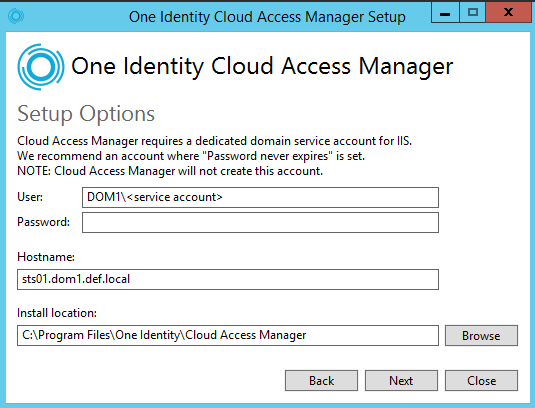The height and width of the screenshot is (408, 535).
Task: Click the "Install location:" label
Action: pos(57,313)
